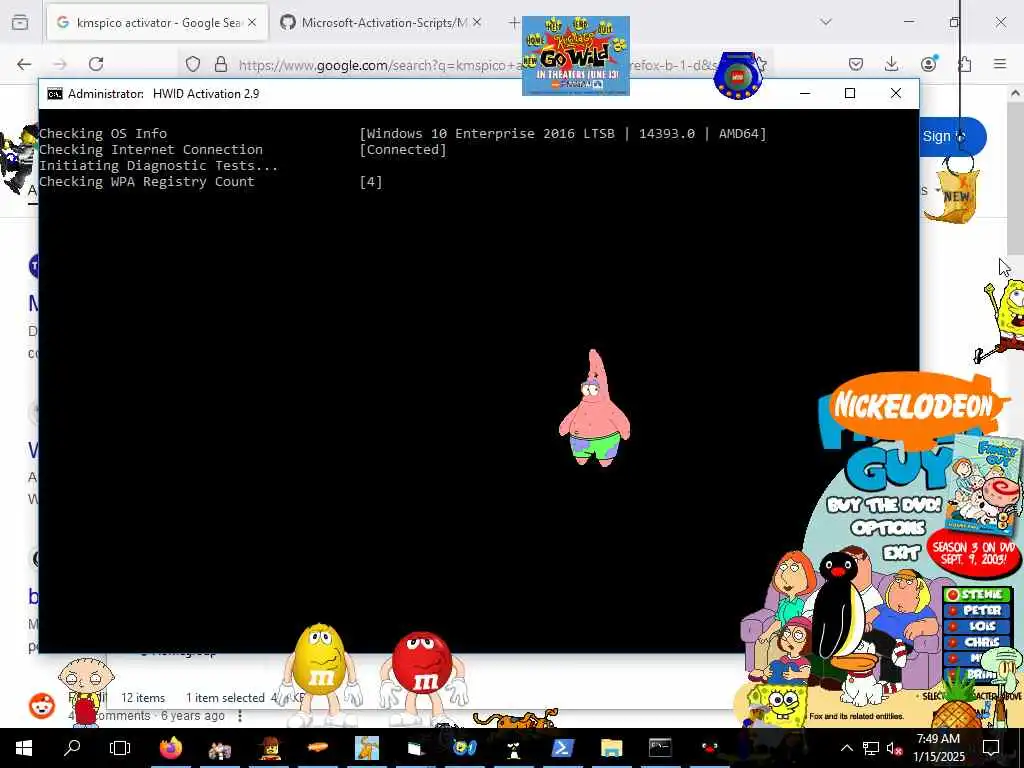Open the PowerShell taskbar icon
Viewport: 1024px width, 768px height.
[563, 748]
